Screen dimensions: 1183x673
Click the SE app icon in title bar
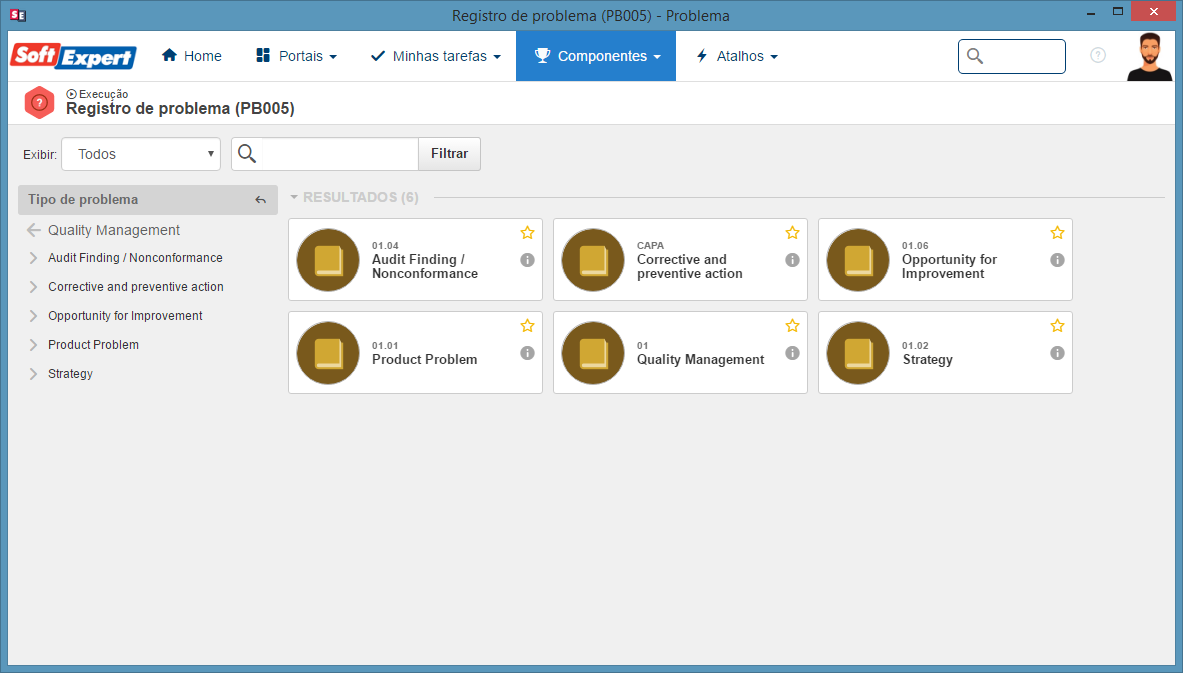(x=18, y=15)
